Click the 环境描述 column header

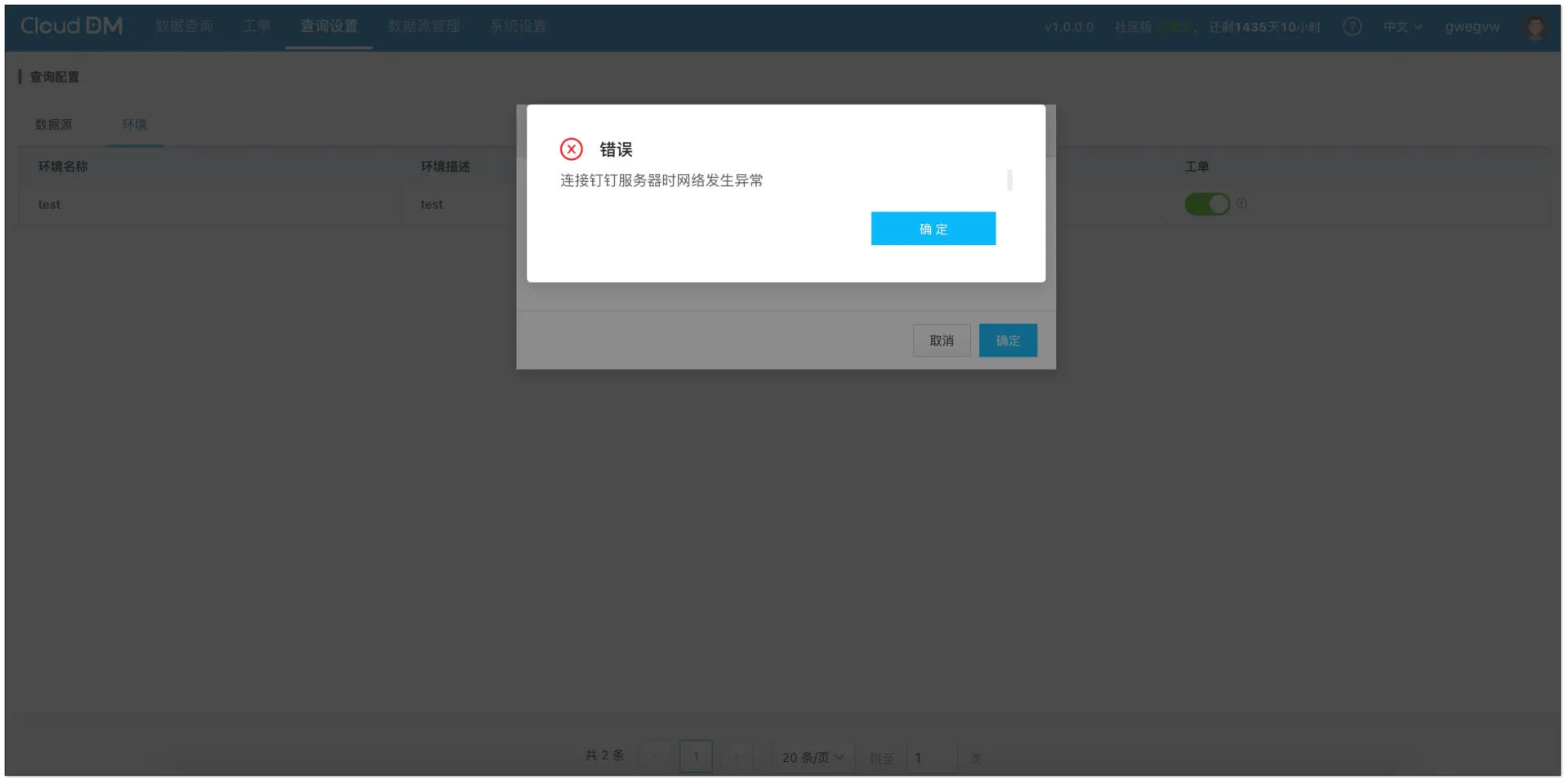445,167
